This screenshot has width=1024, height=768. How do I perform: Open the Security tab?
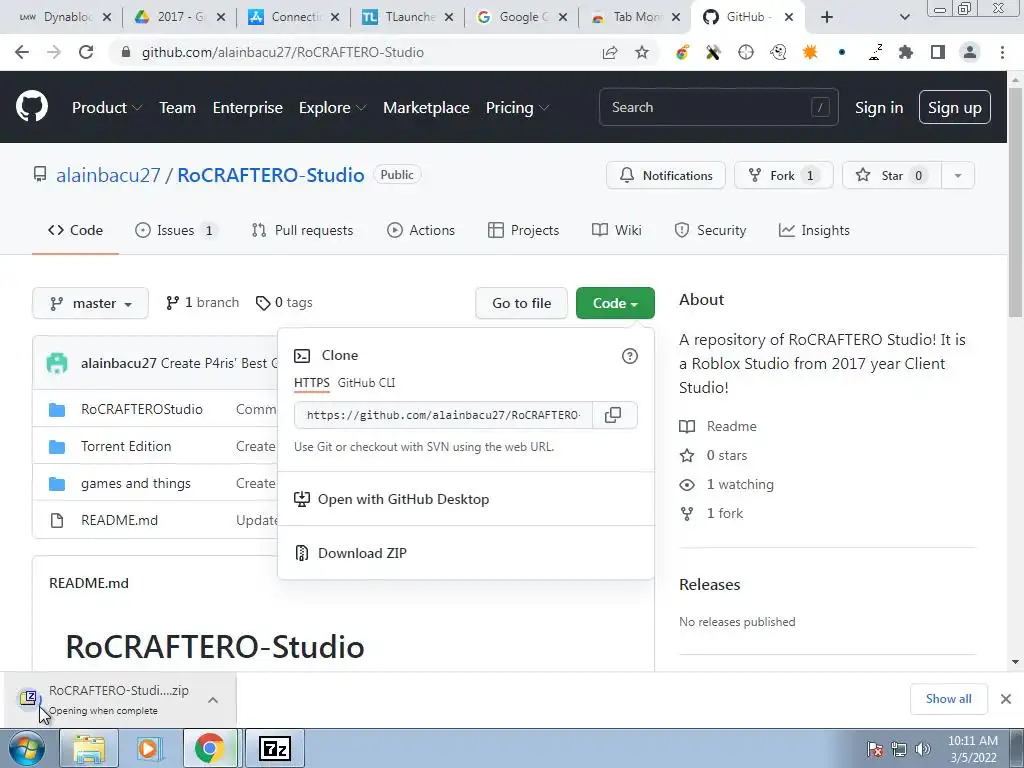pos(710,231)
